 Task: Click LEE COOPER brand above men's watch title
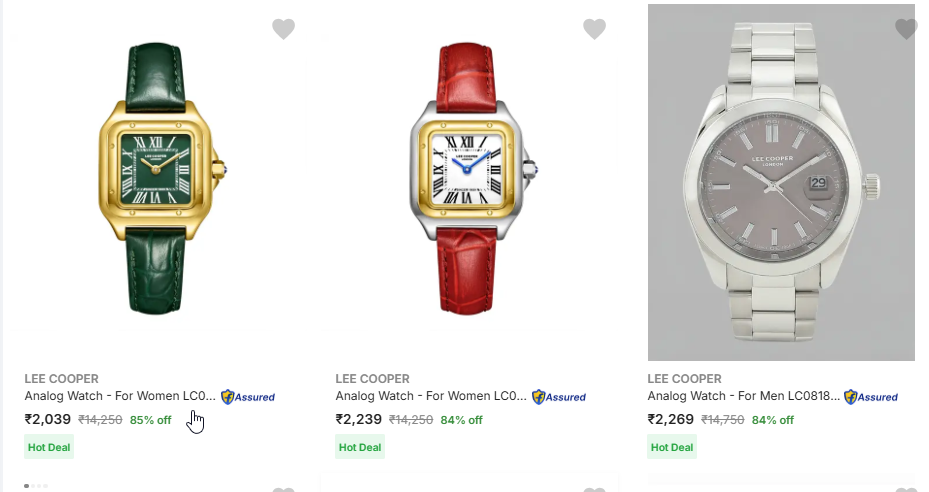(685, 379)
